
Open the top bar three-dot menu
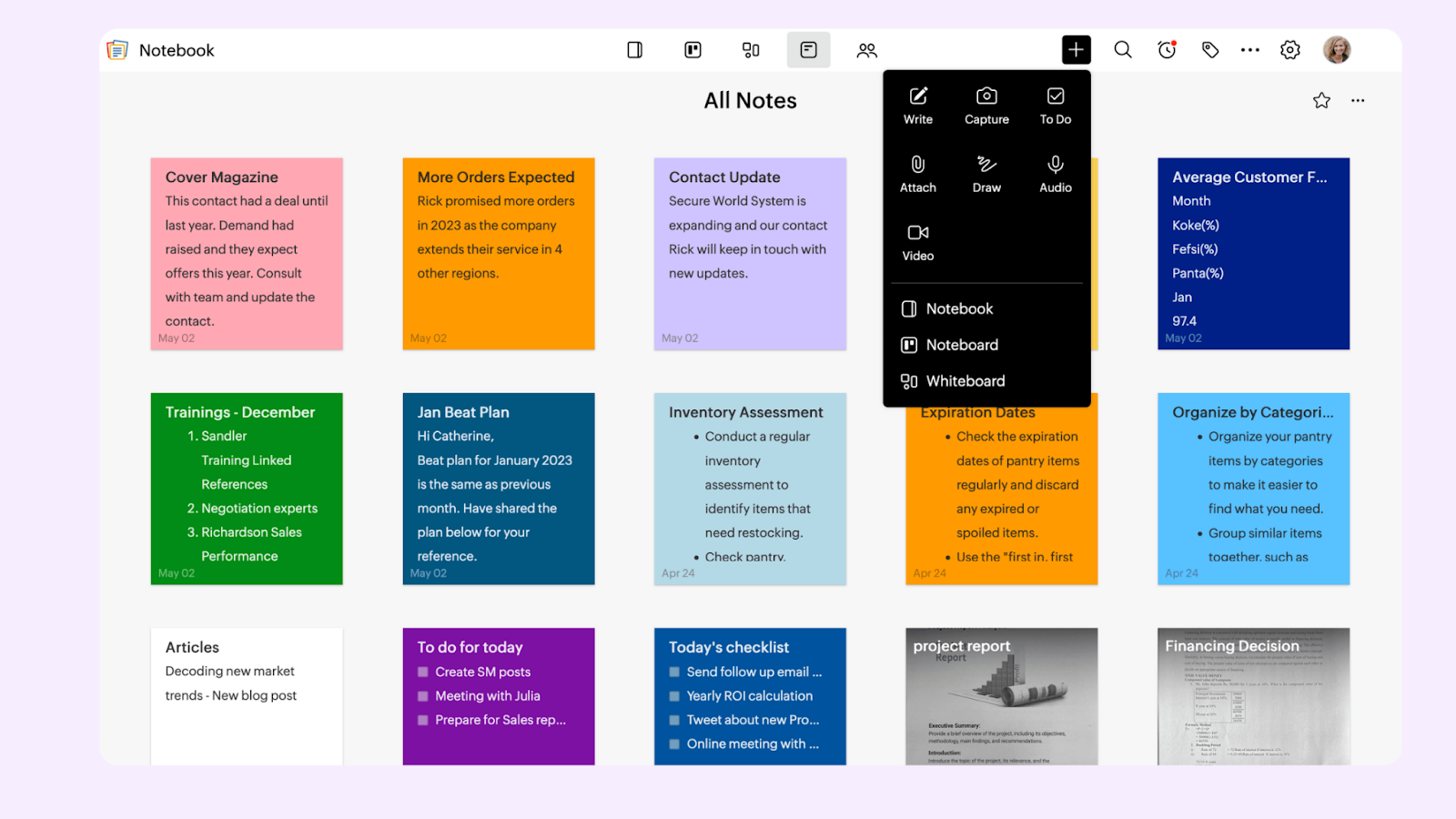click(x=1249, y=50)
